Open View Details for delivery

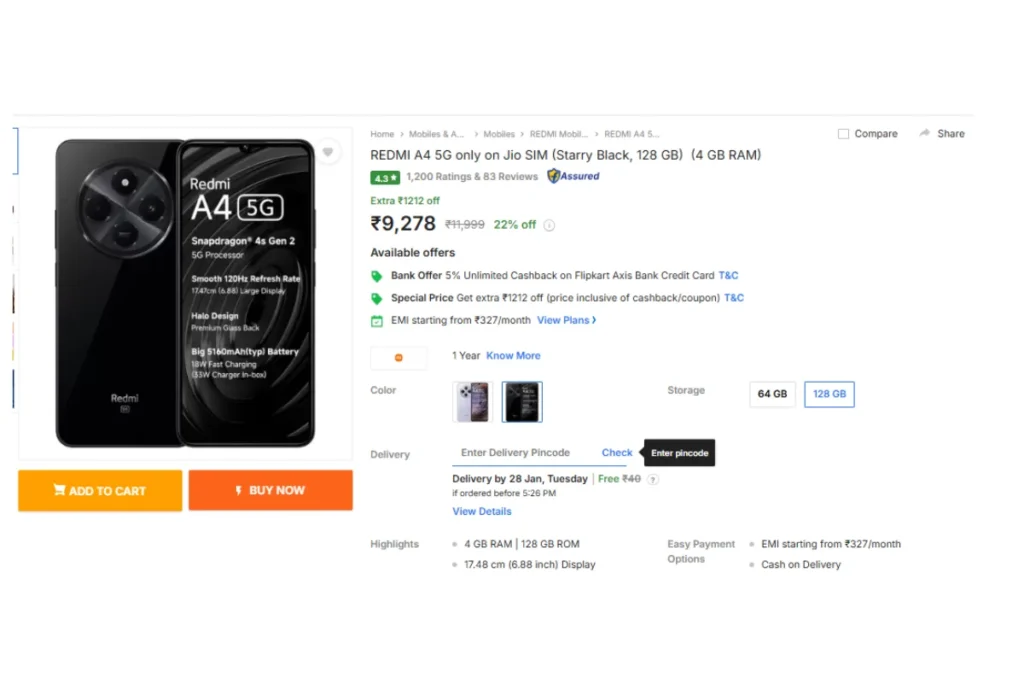(x=482, y=511)
